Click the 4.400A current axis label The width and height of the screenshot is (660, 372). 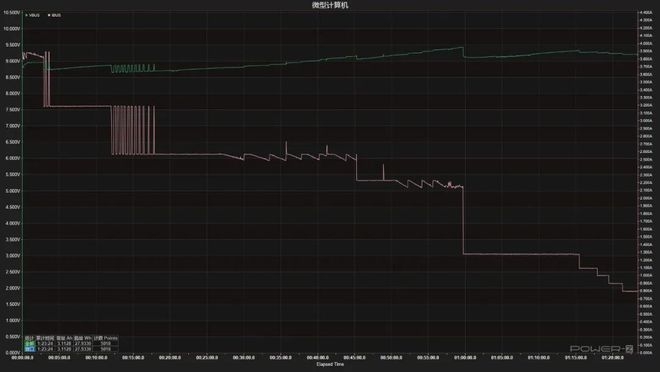(646, 13)
